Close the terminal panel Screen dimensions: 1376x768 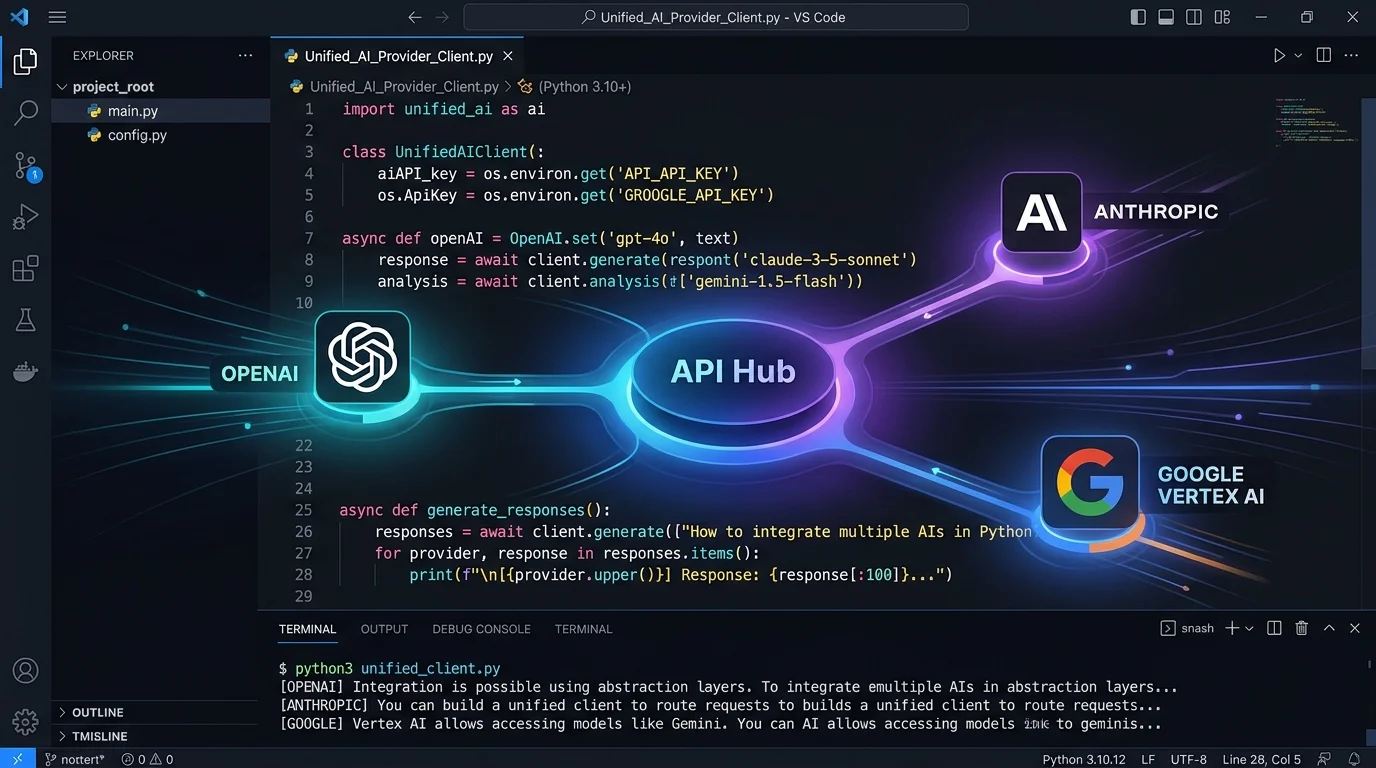pos(1355,628)
